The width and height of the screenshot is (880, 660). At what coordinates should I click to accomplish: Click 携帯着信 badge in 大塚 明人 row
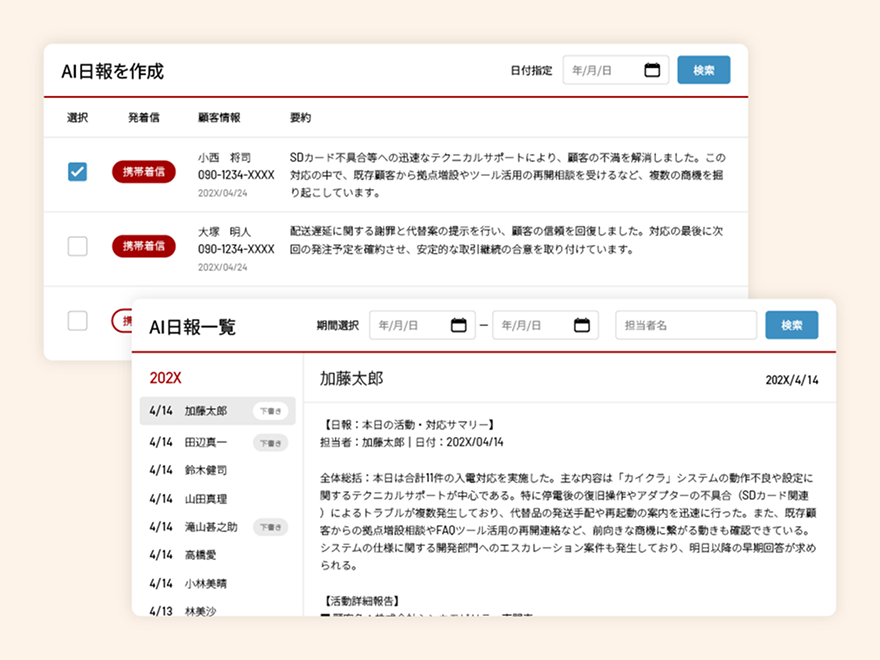point(144,246)
